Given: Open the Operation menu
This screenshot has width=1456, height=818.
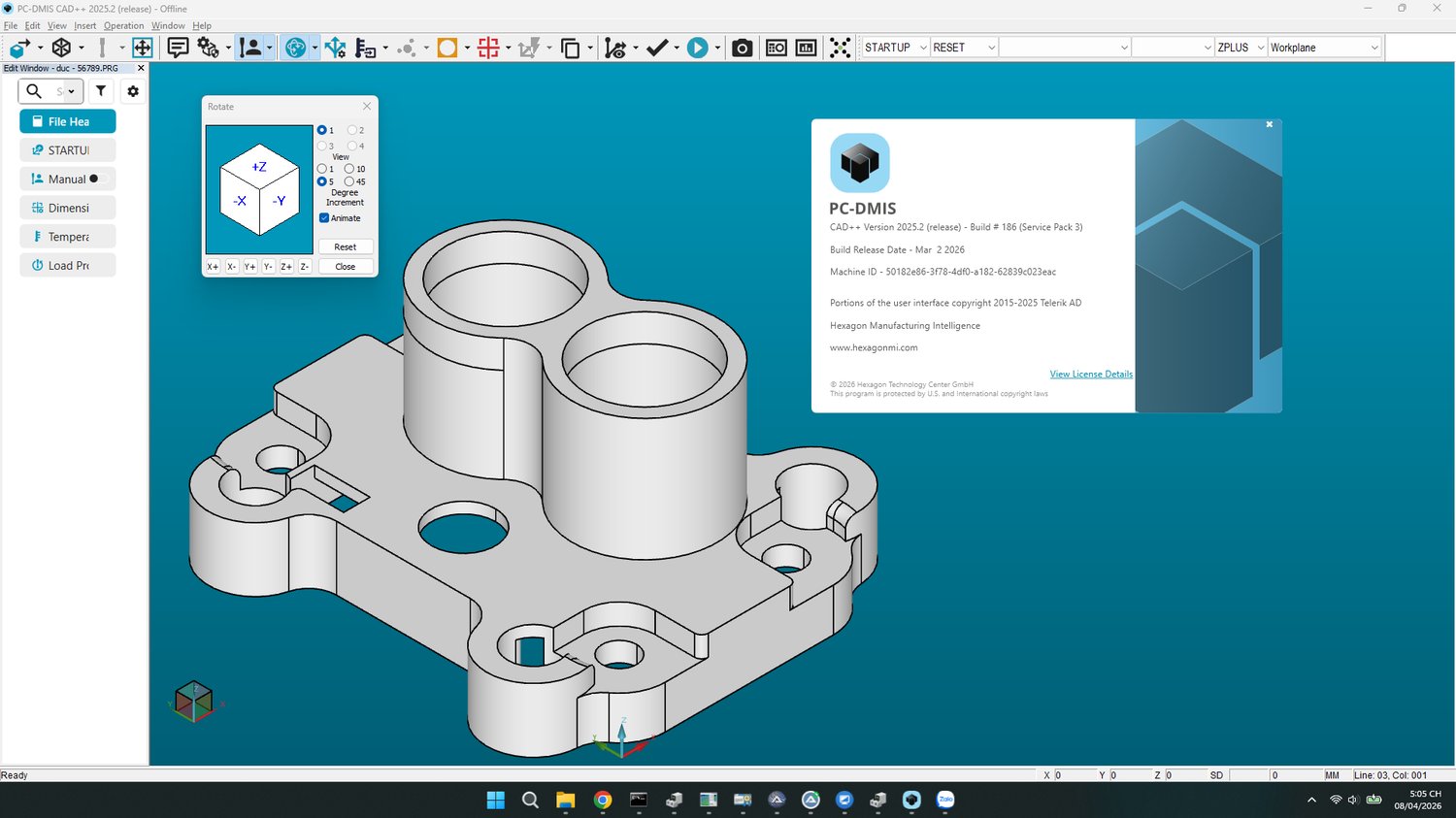Looking at the screenshot, I should click(123, 25).
